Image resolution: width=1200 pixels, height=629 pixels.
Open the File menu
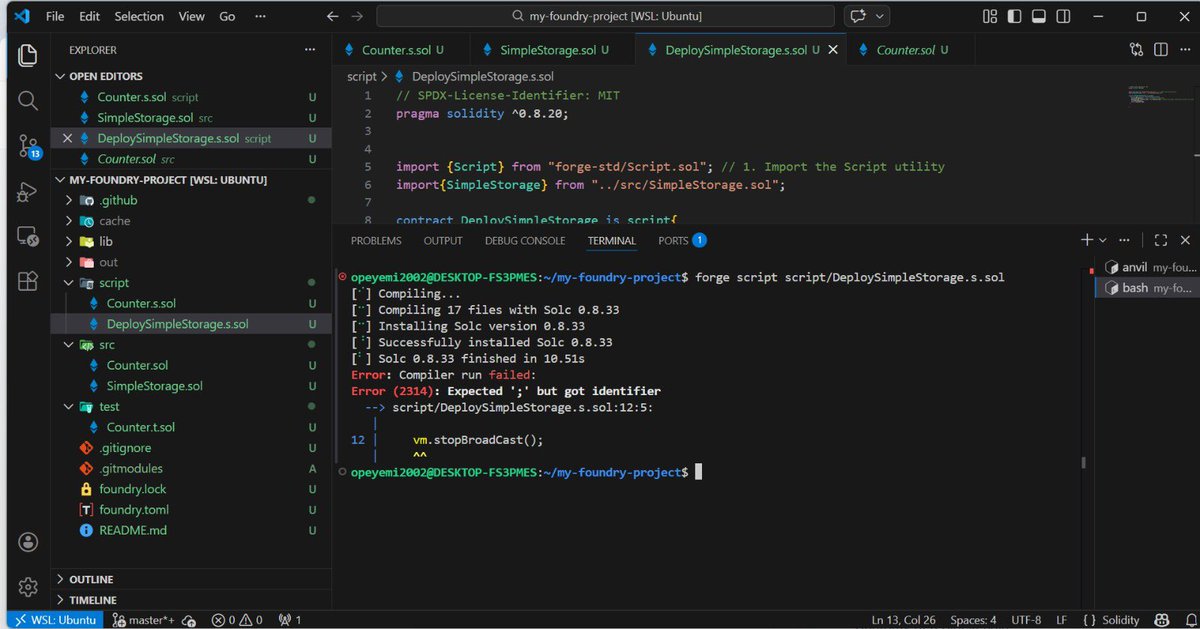[x=55, y=16]
